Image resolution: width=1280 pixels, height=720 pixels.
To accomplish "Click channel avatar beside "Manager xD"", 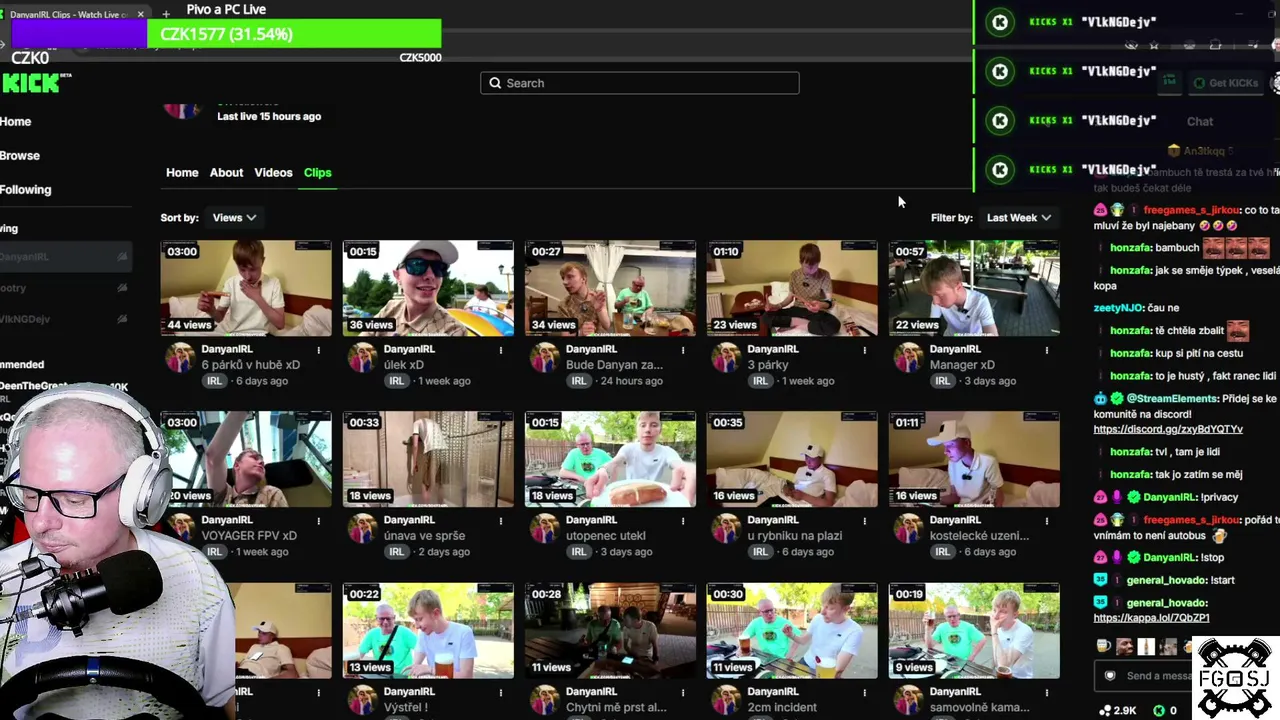I will point(908,357).
